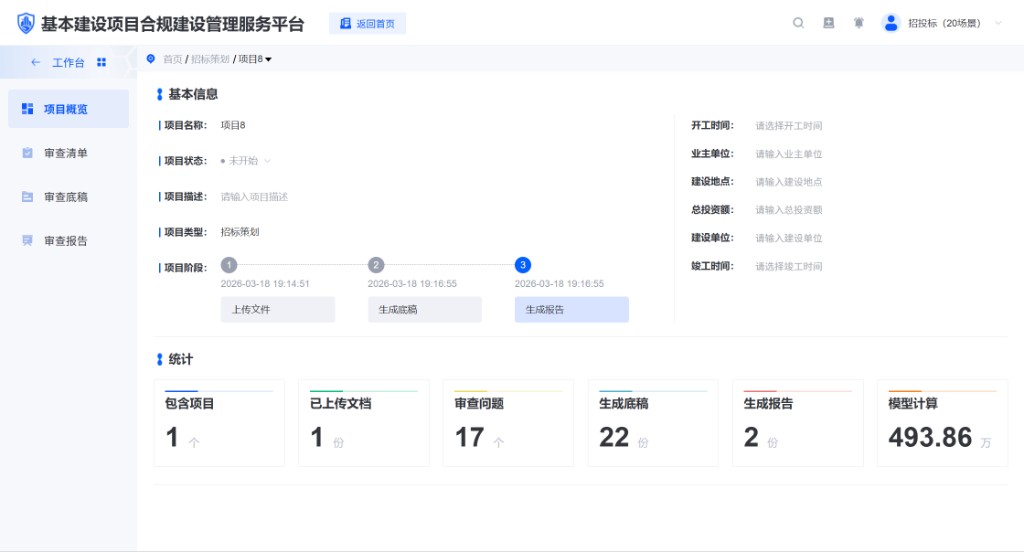Click the 建设地点 input field
The image size is (1024, 552).
[788, 182]
